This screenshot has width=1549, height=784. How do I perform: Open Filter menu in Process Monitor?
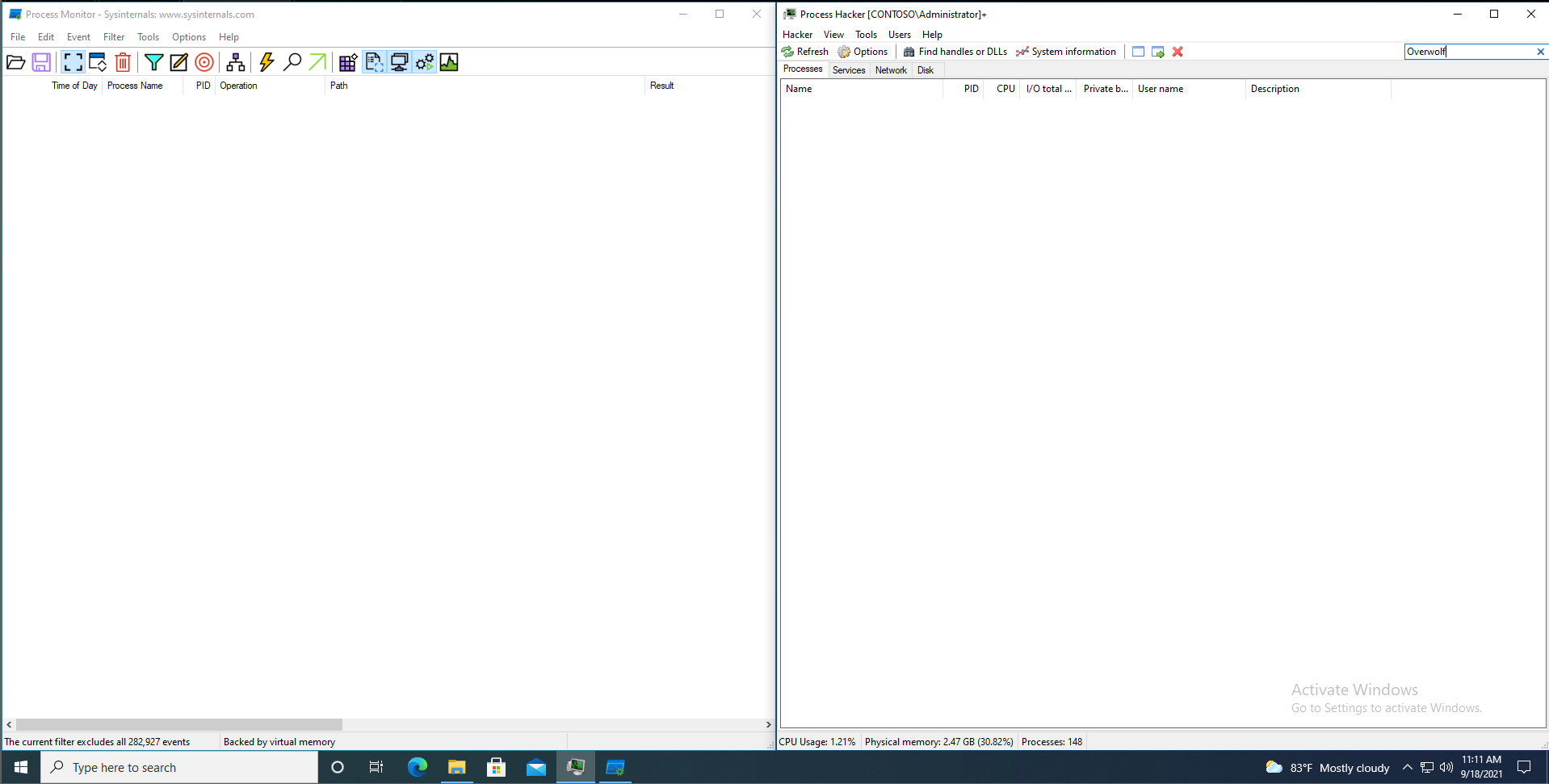(x=114, y=37)
